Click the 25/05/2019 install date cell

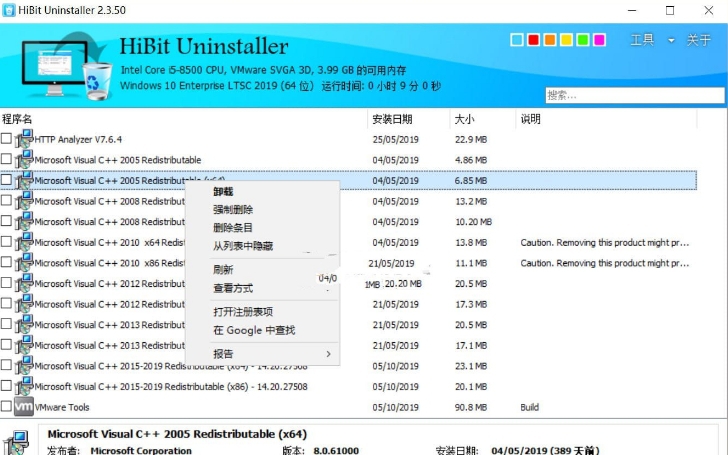(x=395, y=139)
